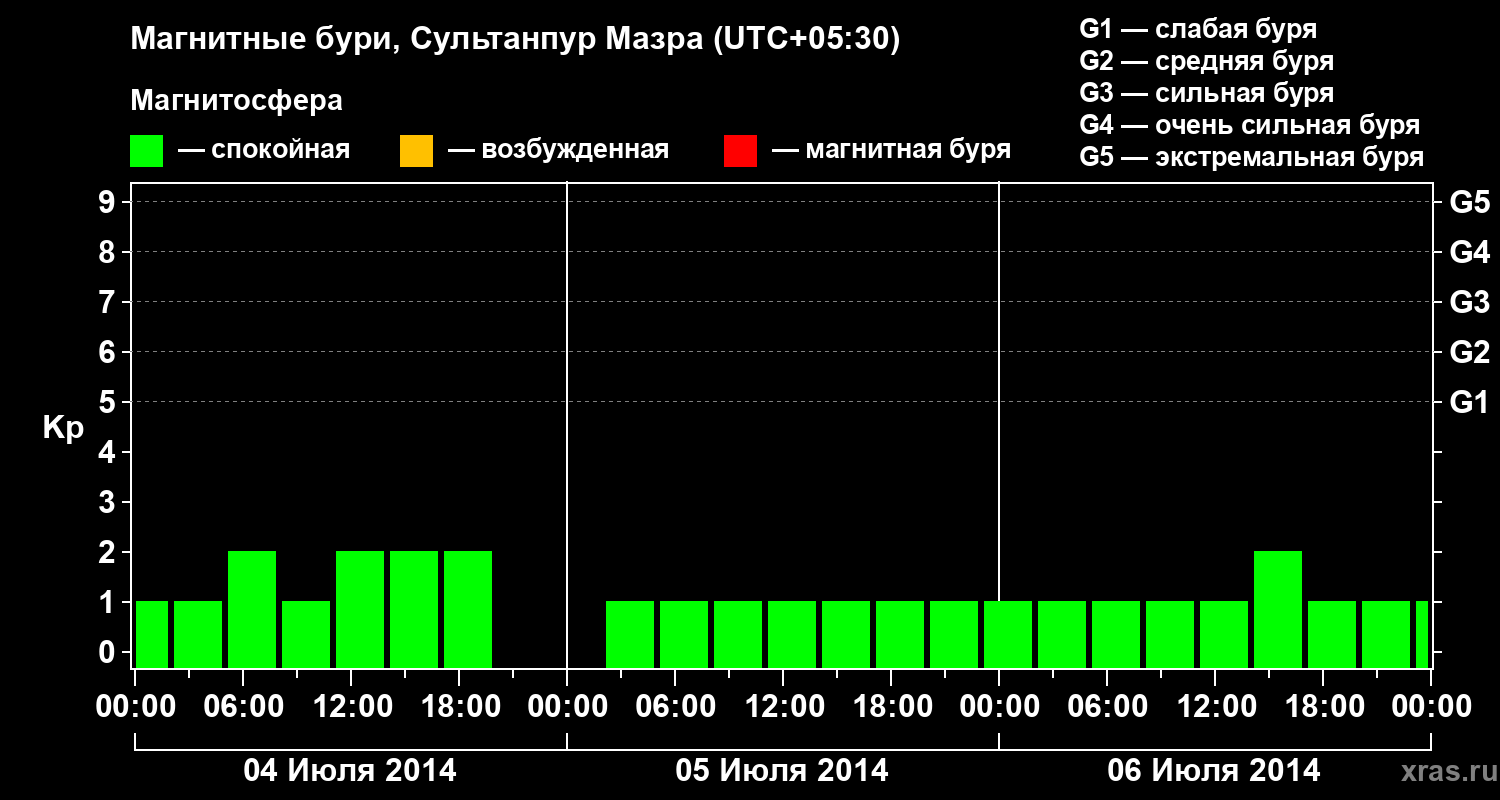Viewport: 1500px width, 800px height.
Task: Click the right-axis label 'G5'
Action: pyautogui.click(x=1469, y=203)
